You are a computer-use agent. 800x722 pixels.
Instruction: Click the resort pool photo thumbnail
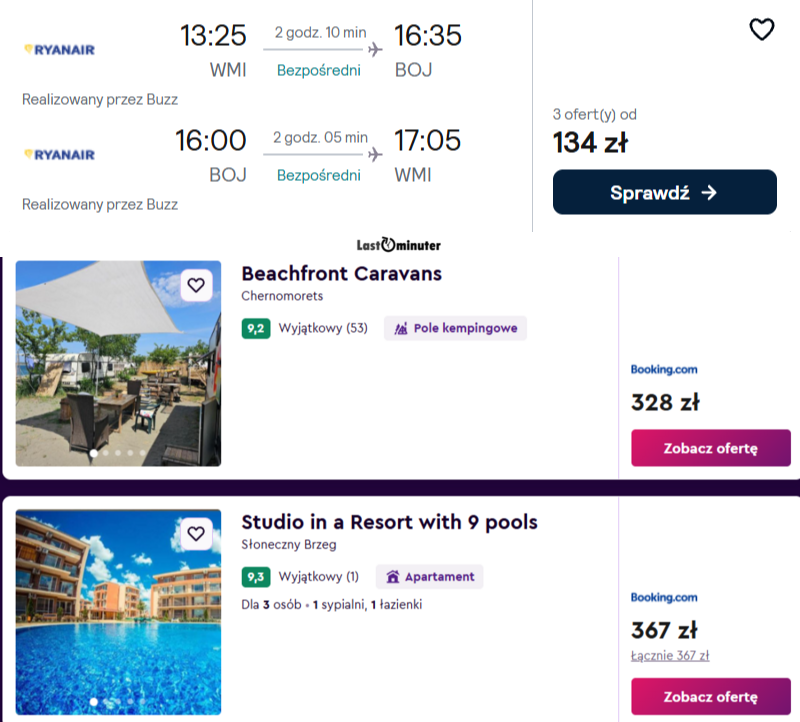tap(118, 612)
